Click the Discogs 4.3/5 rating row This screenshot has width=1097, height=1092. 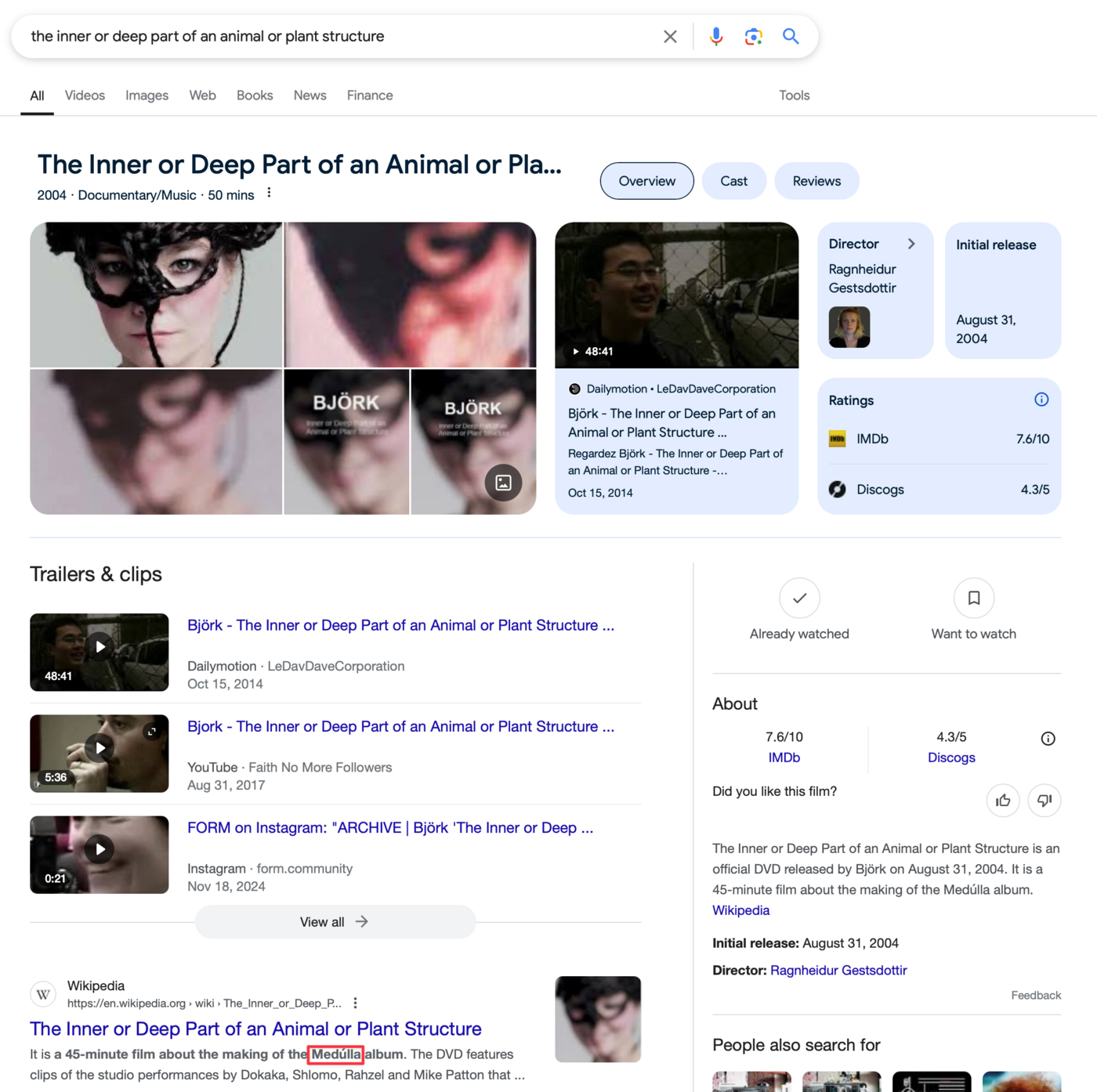pos(939,490)
